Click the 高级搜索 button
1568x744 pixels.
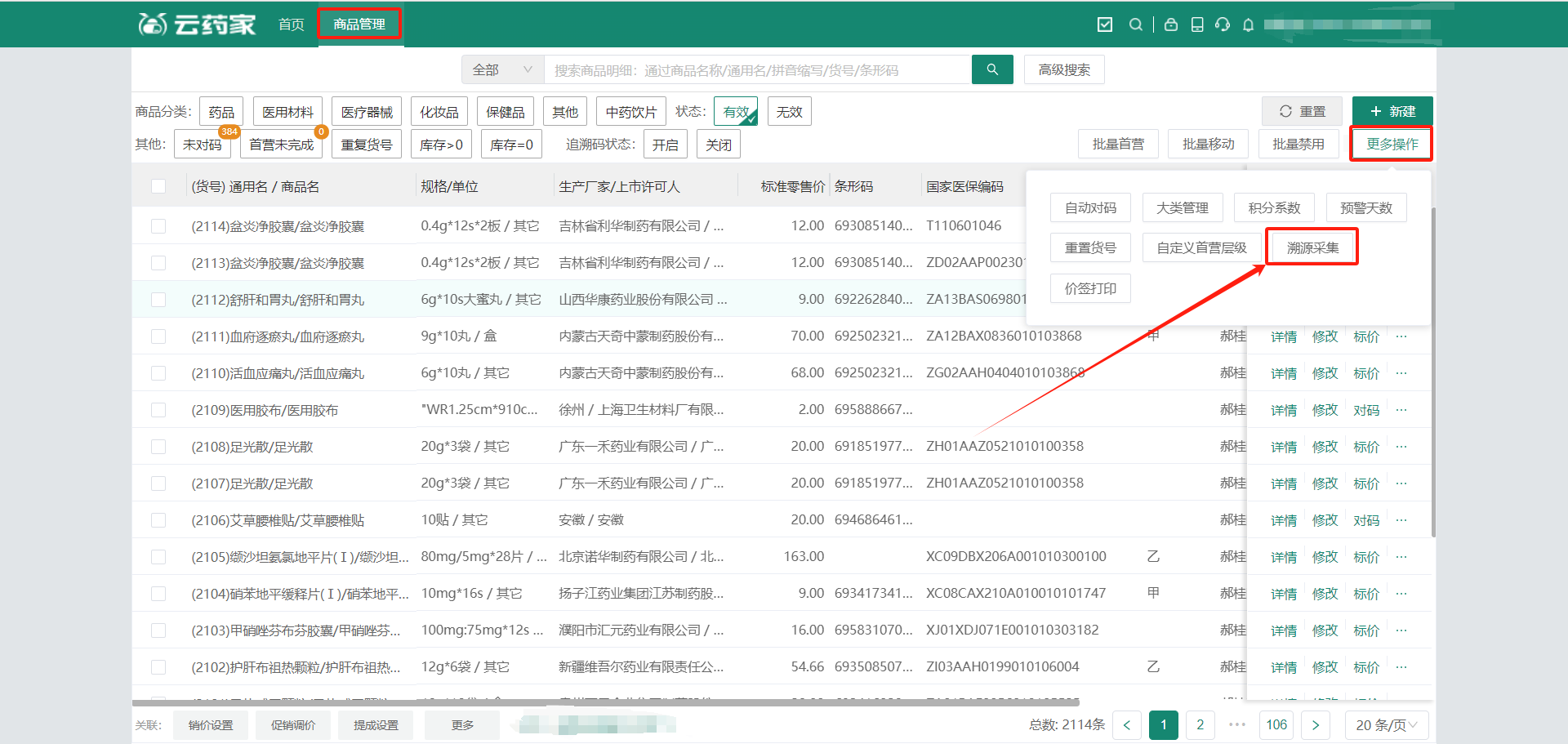click(x=1064, y=69)
